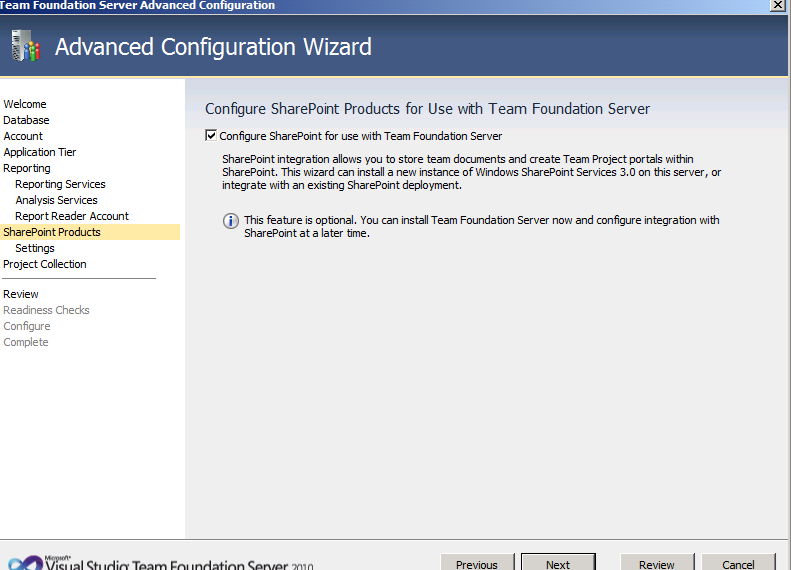Uncheck Configure SharePoint for use checkbox

pyautogui.click(x=211, y=136)
